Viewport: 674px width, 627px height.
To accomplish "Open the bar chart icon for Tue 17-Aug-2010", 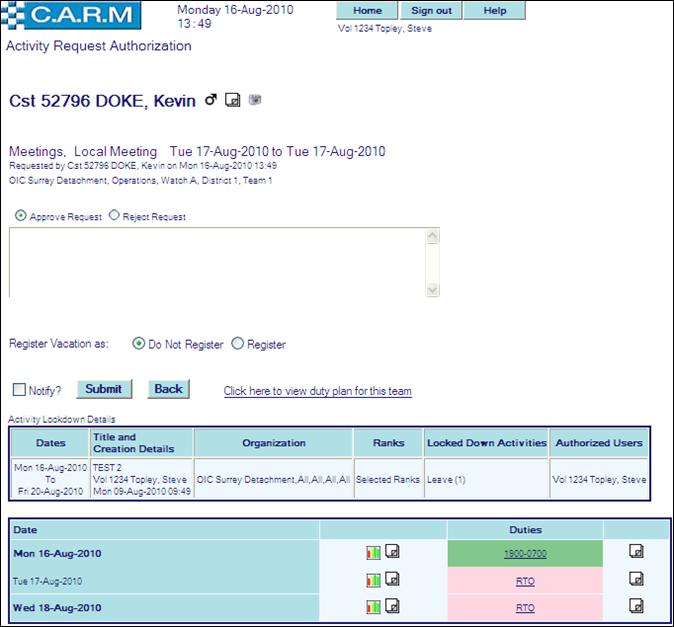I will click(x=373, y=580).
